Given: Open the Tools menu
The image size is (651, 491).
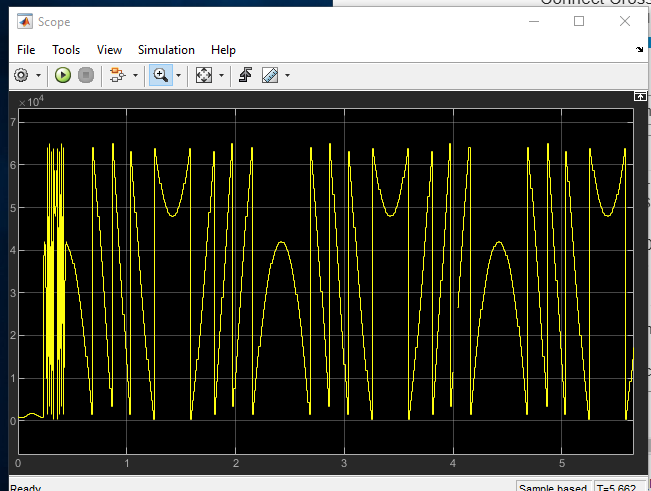Looking at the screenshot, I should click(x=66, y=50).
